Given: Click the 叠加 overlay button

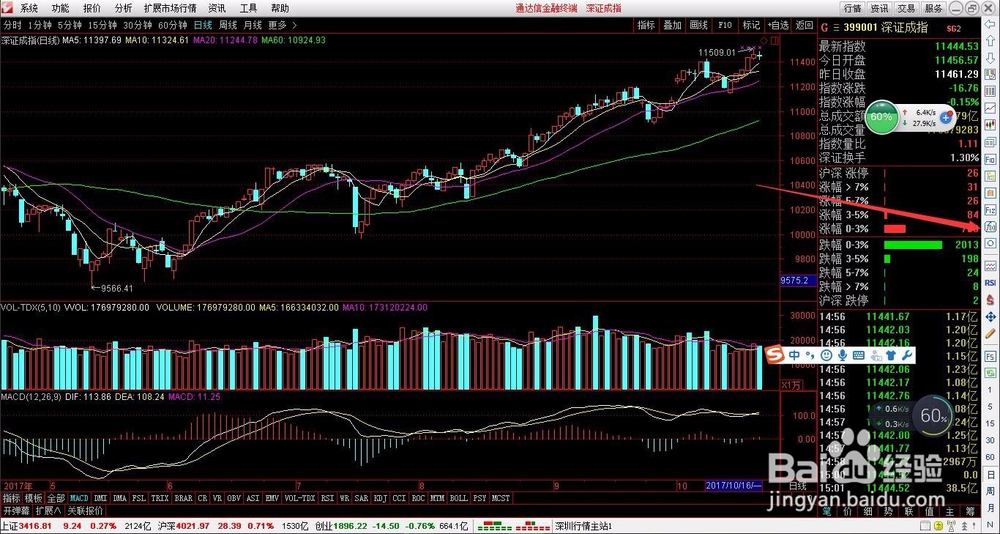Looking at the screenshot, I should coord(672,26).
